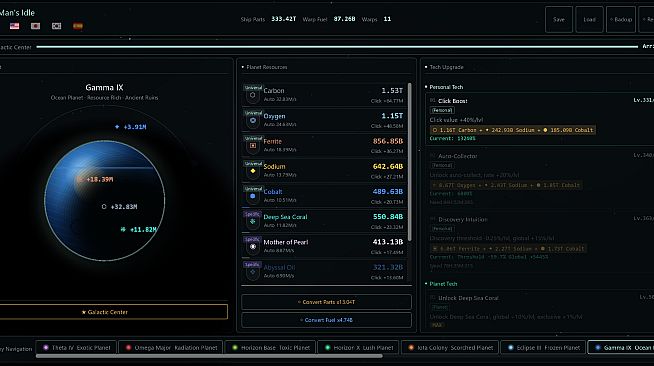Viewport: 654px width, 366px height.
Task: Click the Galactic Center progress bar
Action: (337, 47)
